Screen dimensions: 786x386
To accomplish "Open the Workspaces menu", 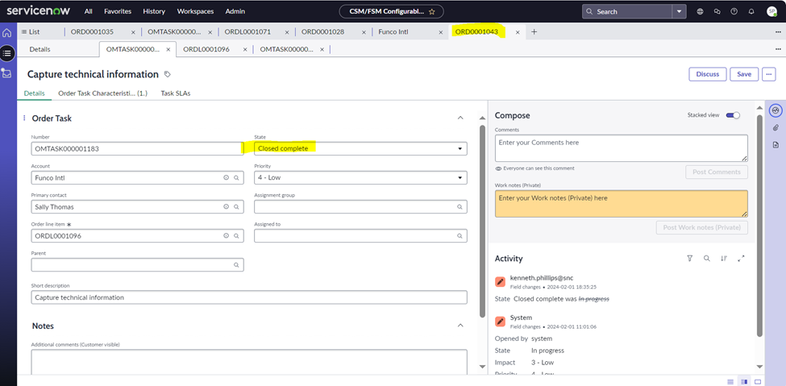I will [195, 11].
